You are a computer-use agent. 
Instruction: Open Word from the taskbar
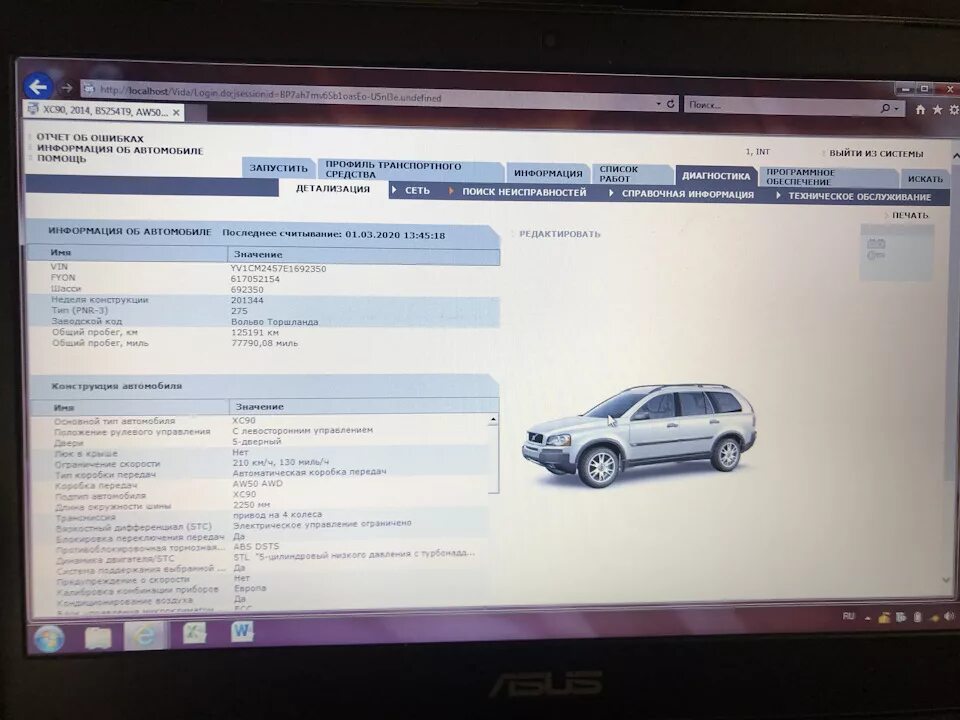242,631
